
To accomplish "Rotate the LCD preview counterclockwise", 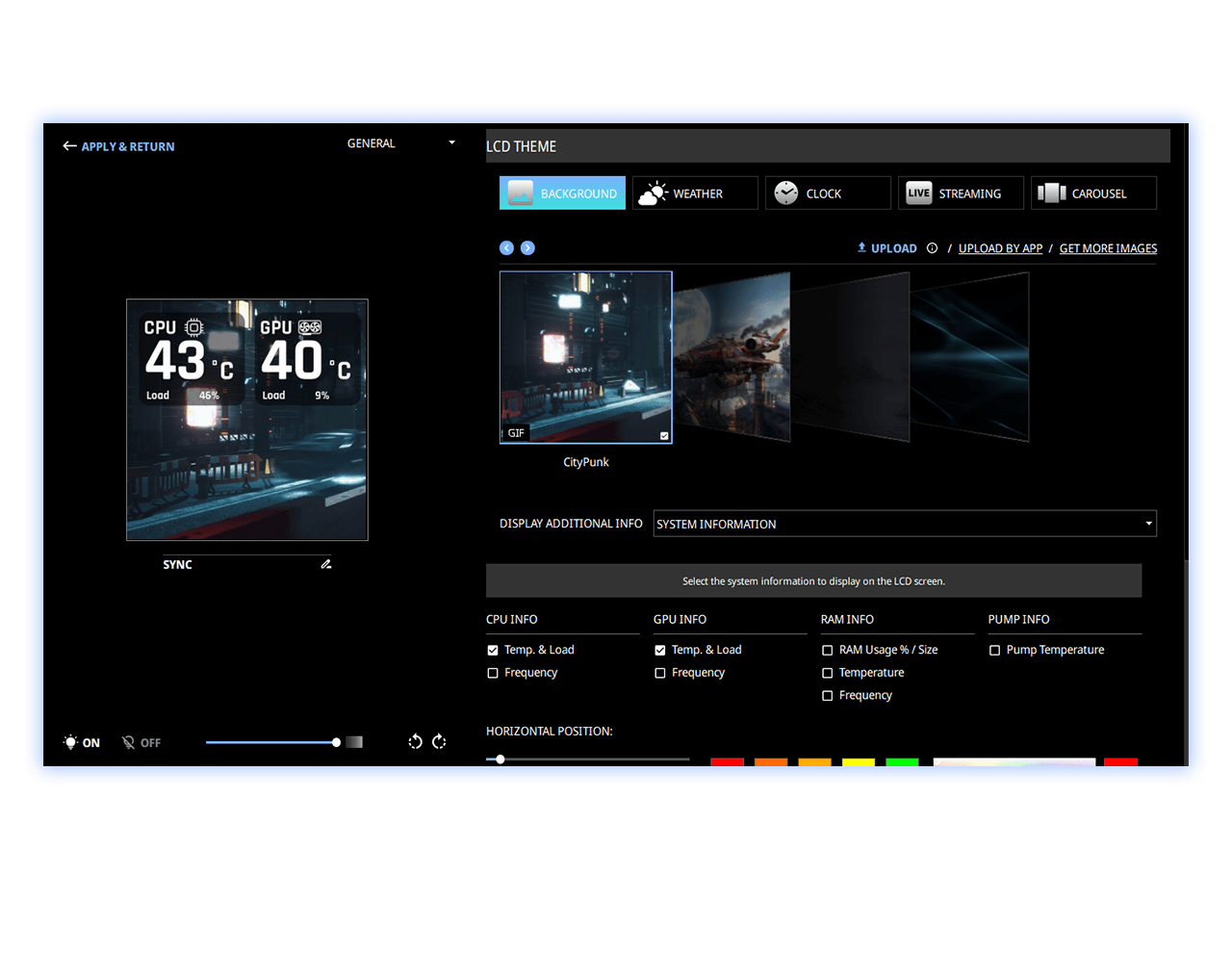I will click(415, 741).
